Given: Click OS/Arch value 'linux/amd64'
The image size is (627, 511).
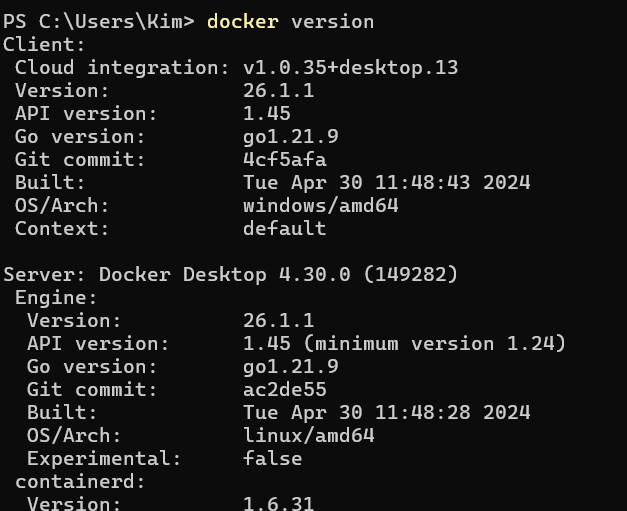Looking at the screenshot, I should (309, 435).
